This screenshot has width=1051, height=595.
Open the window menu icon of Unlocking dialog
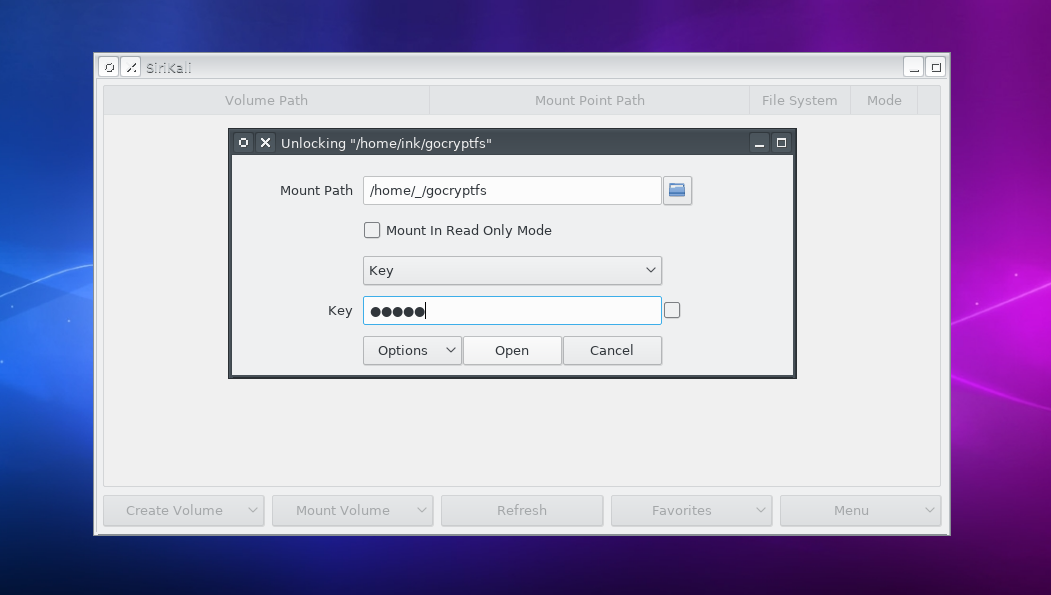point(243,143)
